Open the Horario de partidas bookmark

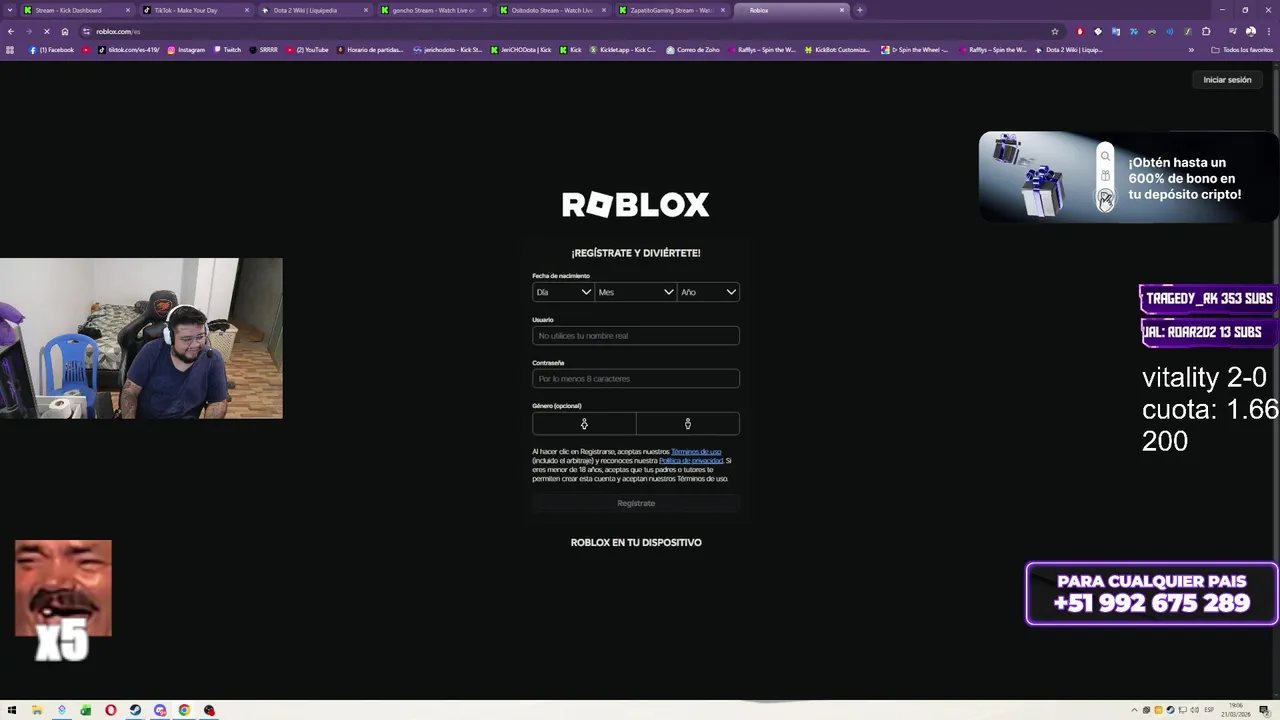pyautogui.click(x=370, y=50)
